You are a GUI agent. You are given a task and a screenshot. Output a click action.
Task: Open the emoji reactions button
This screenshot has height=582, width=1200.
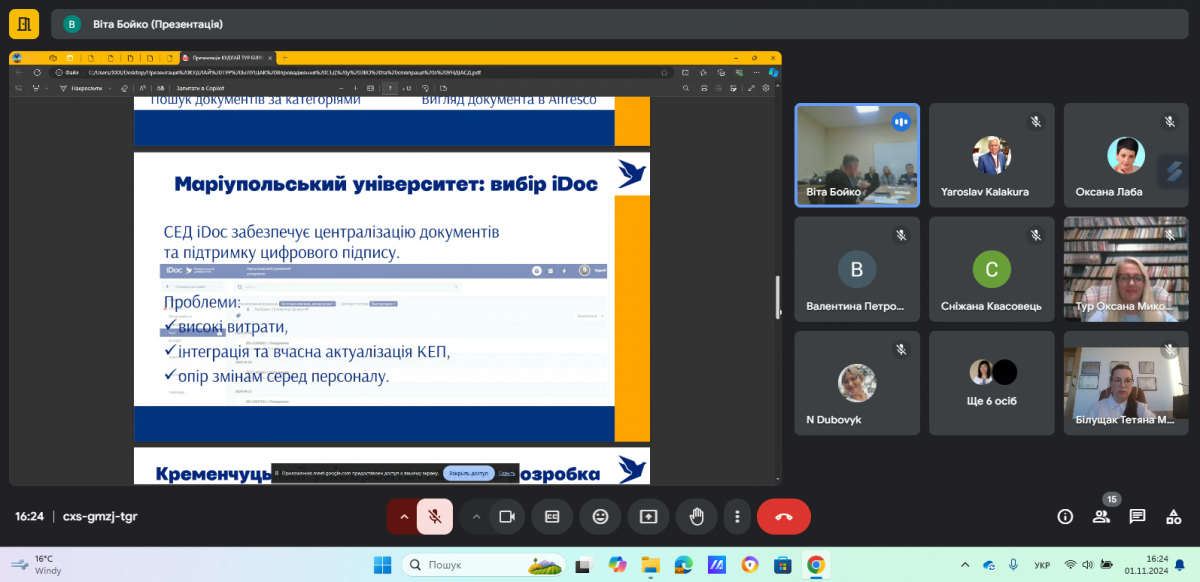point(600,516)
